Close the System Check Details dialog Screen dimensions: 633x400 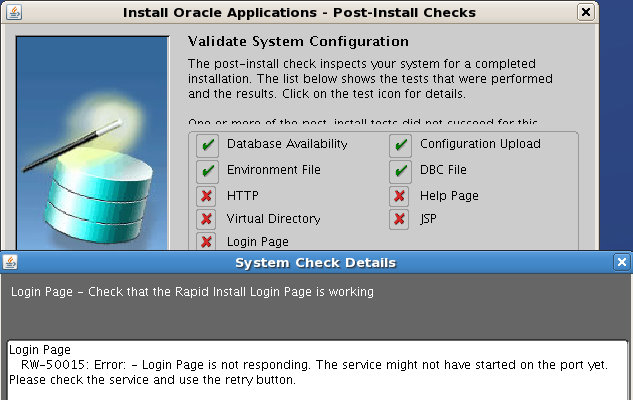(x=622, y=262)
